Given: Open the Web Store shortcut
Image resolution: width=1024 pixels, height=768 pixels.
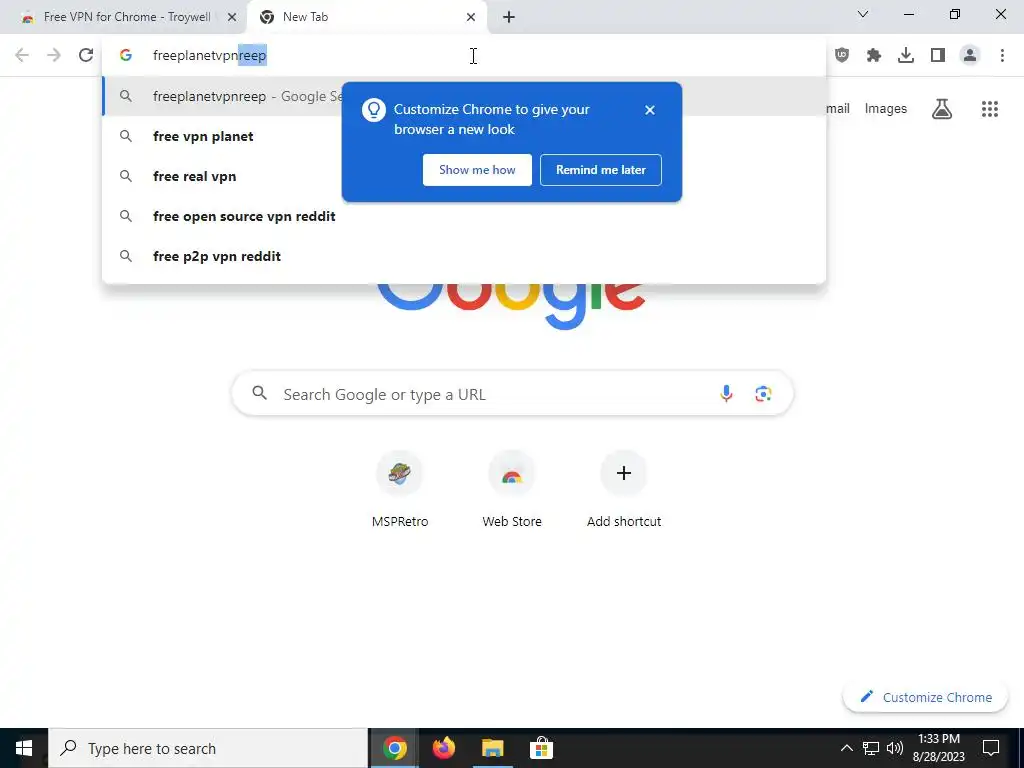Looking at the screenshot, I should (512, 490).
